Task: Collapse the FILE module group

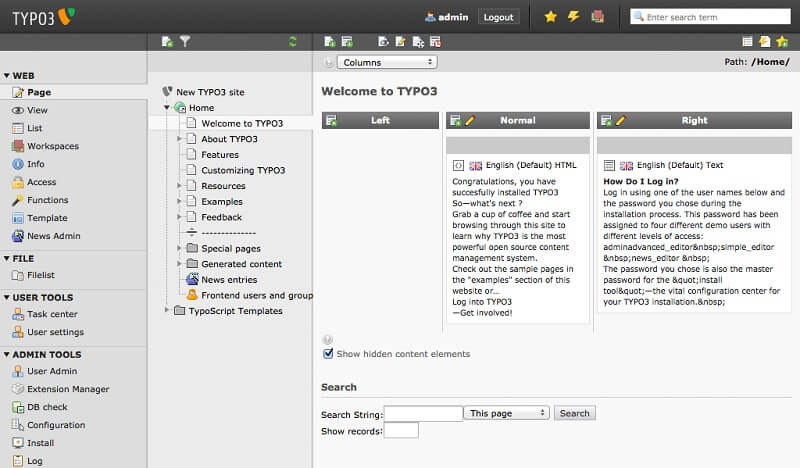Action: [7, 258]
